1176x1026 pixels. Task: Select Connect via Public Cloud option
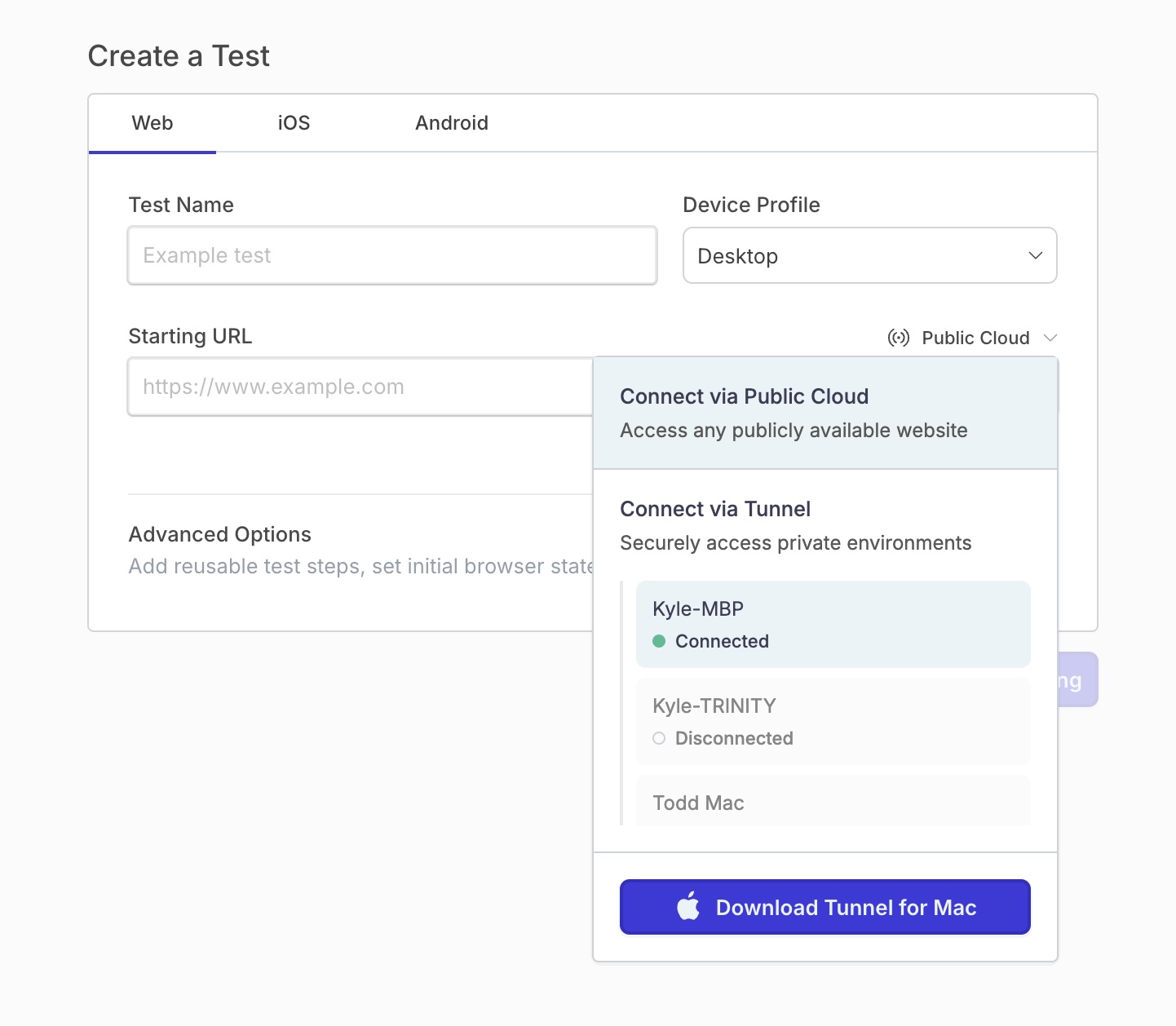[825, 413]
